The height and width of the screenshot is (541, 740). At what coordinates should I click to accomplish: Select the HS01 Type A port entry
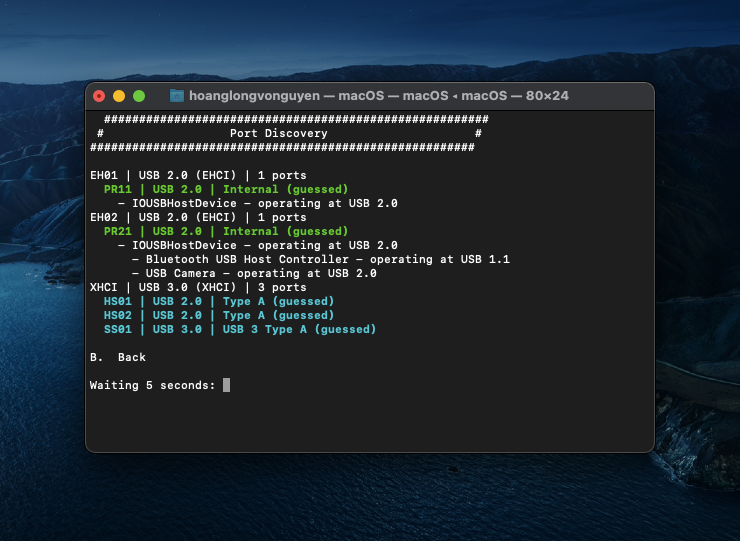pyautogui.click(x=218, y=301)
